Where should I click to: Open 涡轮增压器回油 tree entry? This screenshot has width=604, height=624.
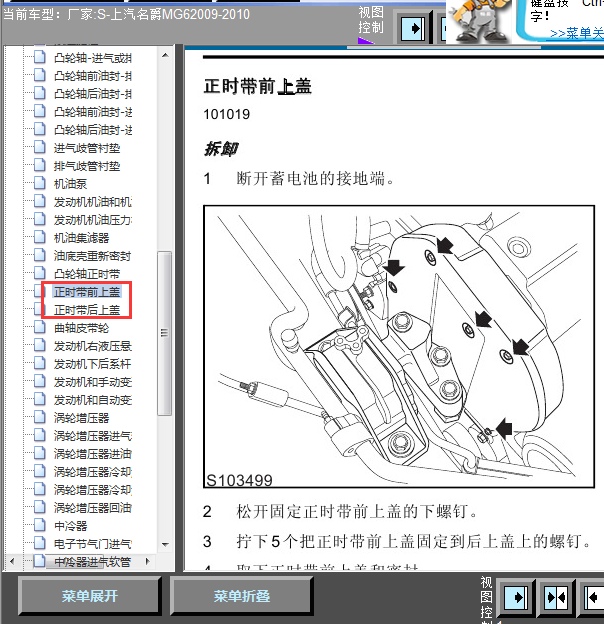(x=93, y=508)
